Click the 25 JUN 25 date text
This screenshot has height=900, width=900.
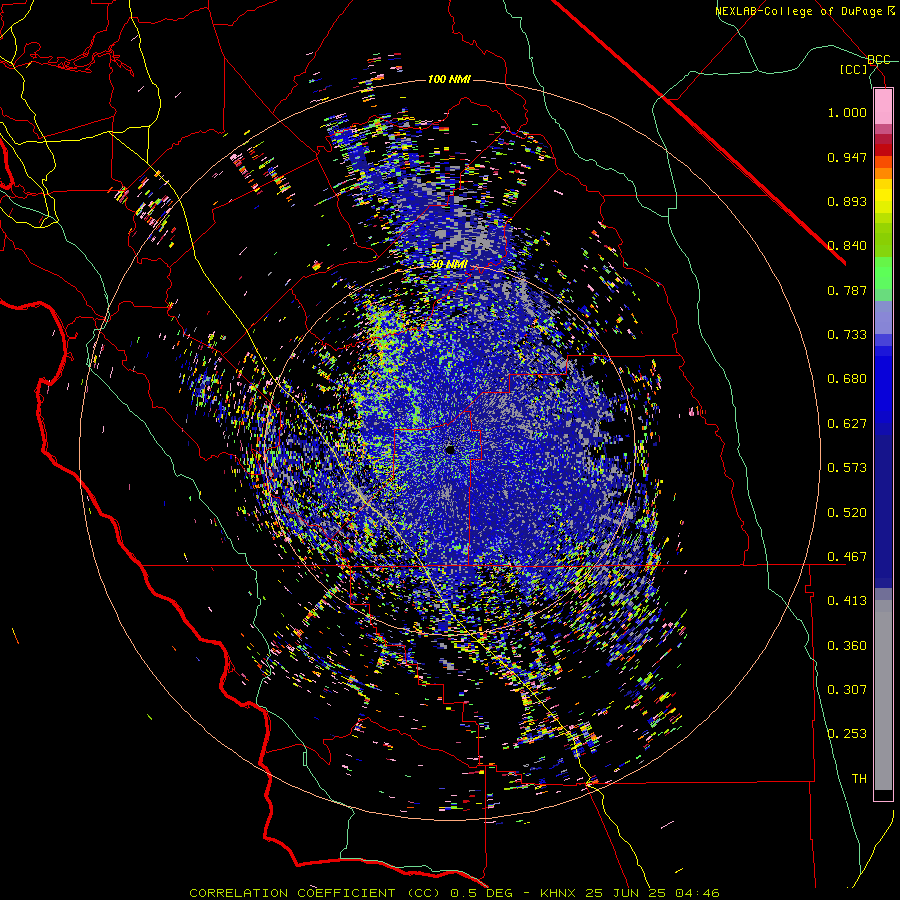click(625, 893)
